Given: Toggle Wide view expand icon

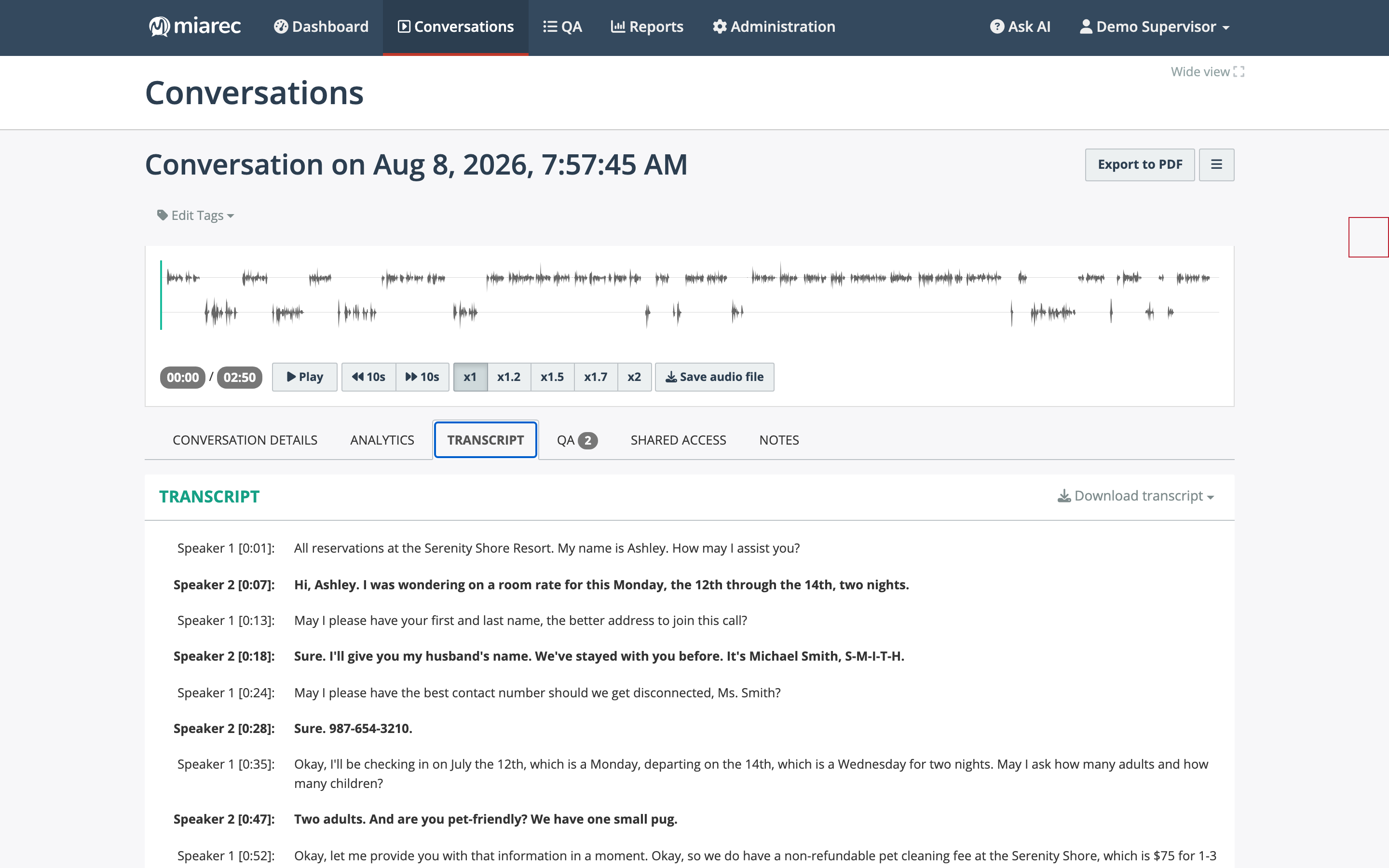Looking at the screenshot, I should pyautogui.click(x=1239, y=72).
